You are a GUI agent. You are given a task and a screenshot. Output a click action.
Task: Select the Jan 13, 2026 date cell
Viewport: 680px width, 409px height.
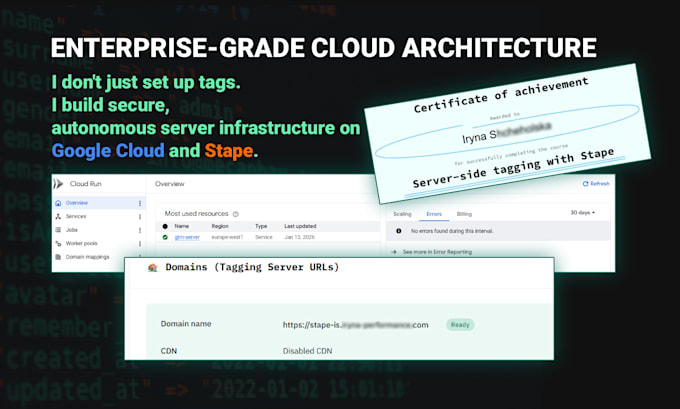299,237
